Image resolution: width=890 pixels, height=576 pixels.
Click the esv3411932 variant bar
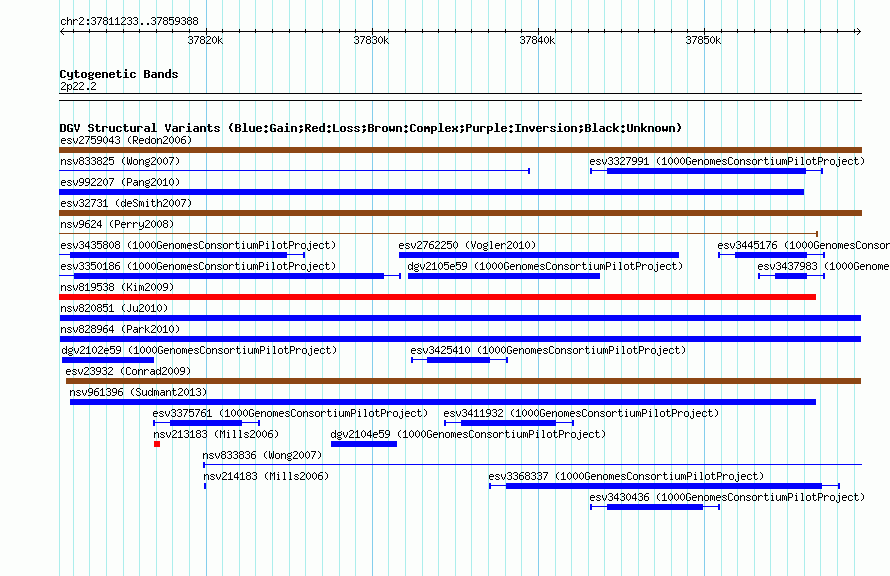coord(509,423)
